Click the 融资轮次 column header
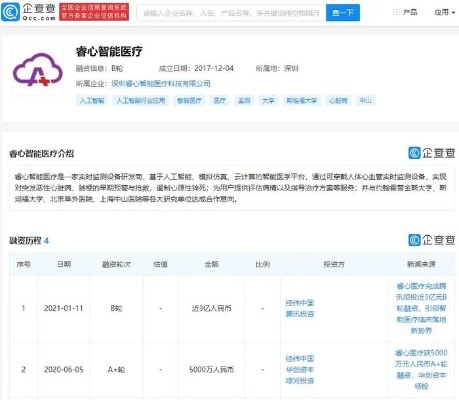459x400 pixels. tap(116, 264)
